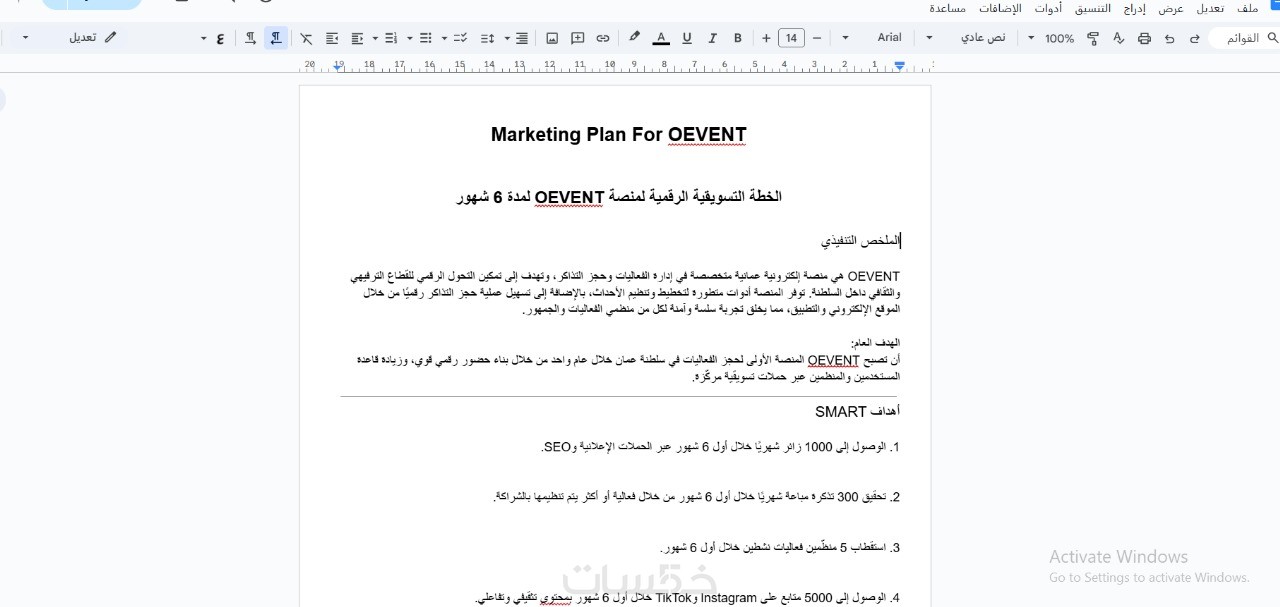Image resolution: width=1280 pixels, height=607 pixels.
Task: Expand the bulleted list options arrow
Action: [409, 38]
